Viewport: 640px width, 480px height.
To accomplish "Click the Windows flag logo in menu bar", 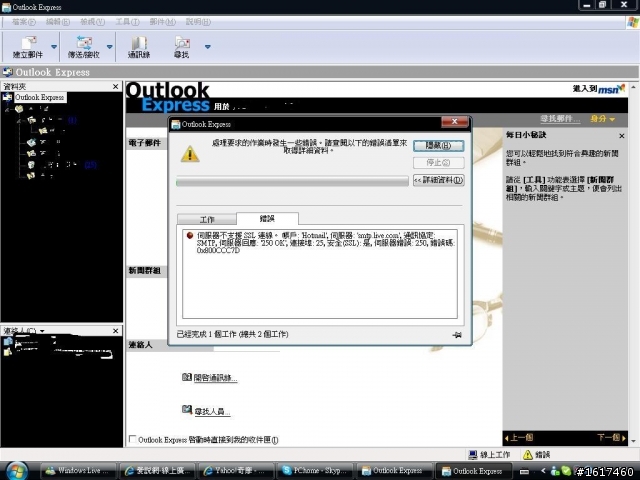I will click(x=633, y=22).
